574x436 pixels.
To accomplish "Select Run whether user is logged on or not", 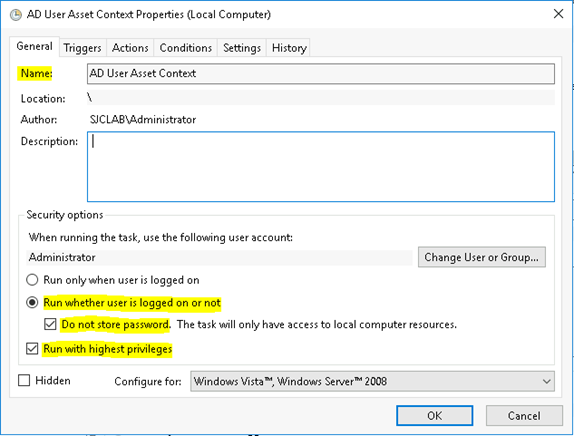I will (32, 303).
